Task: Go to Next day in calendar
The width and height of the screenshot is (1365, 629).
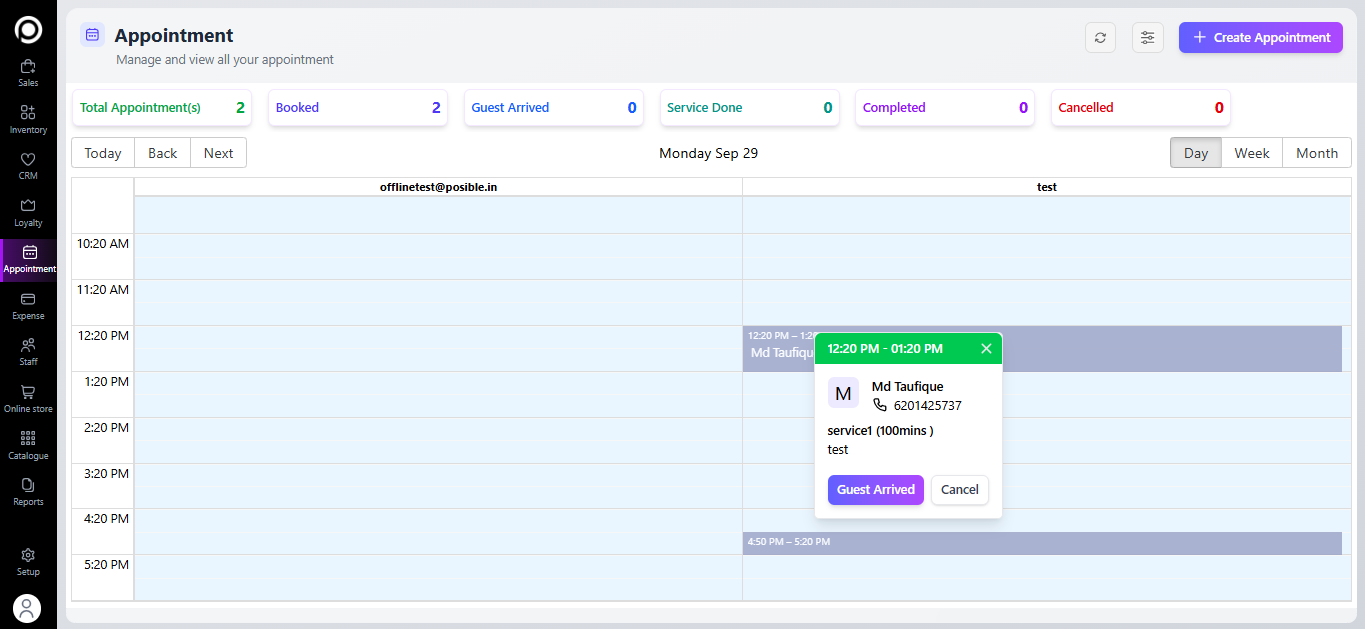Action: coord(218,153)
